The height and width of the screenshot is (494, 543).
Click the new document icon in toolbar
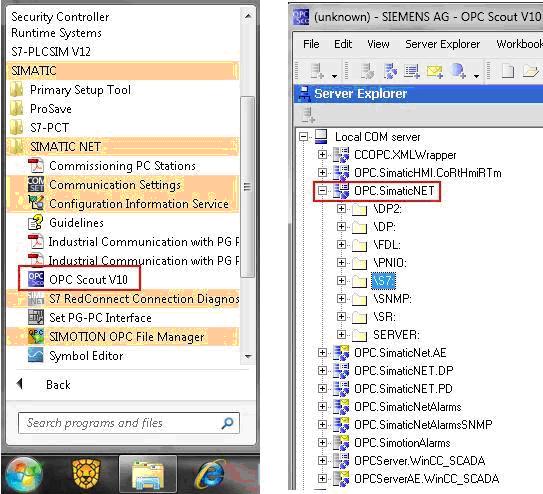click(507, 71)
